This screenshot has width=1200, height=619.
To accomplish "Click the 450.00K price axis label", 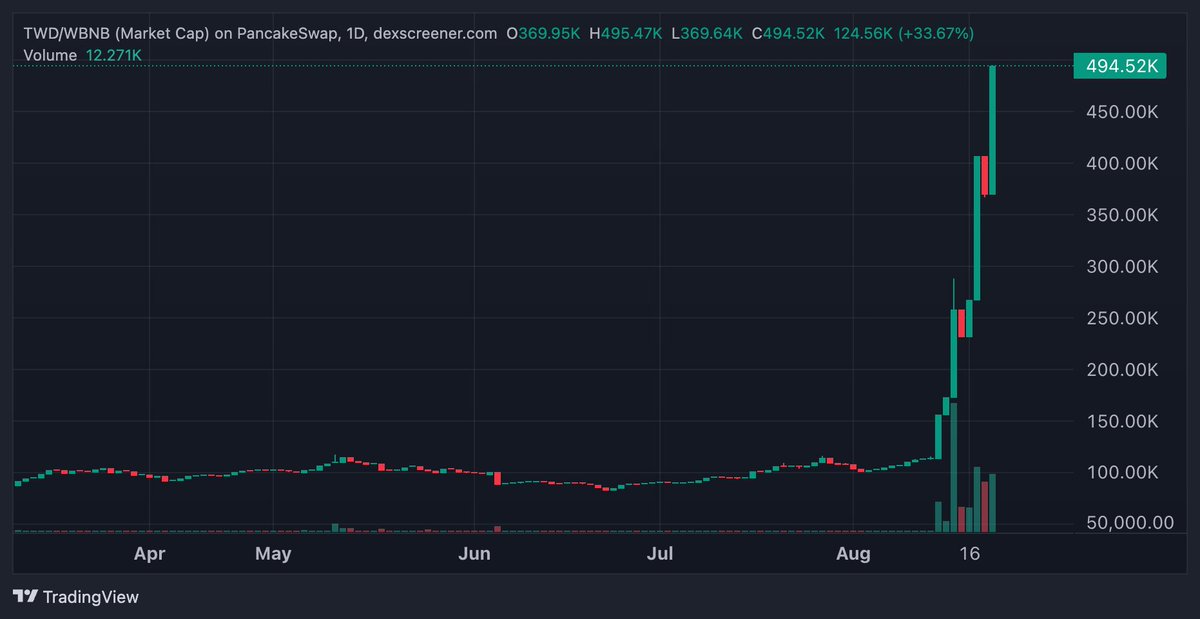I will pos(1122,111).
